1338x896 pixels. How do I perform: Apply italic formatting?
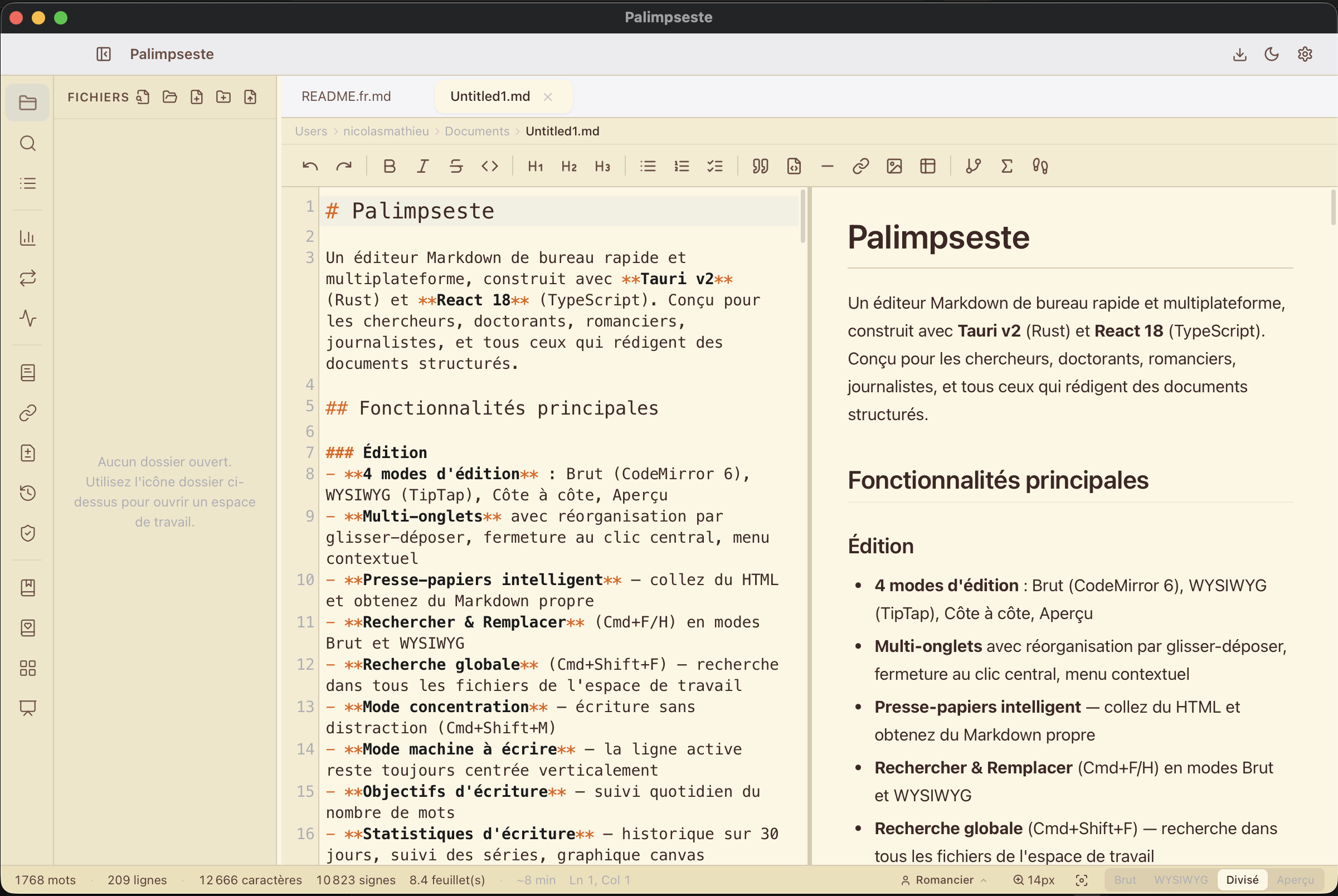pos(422,166)
